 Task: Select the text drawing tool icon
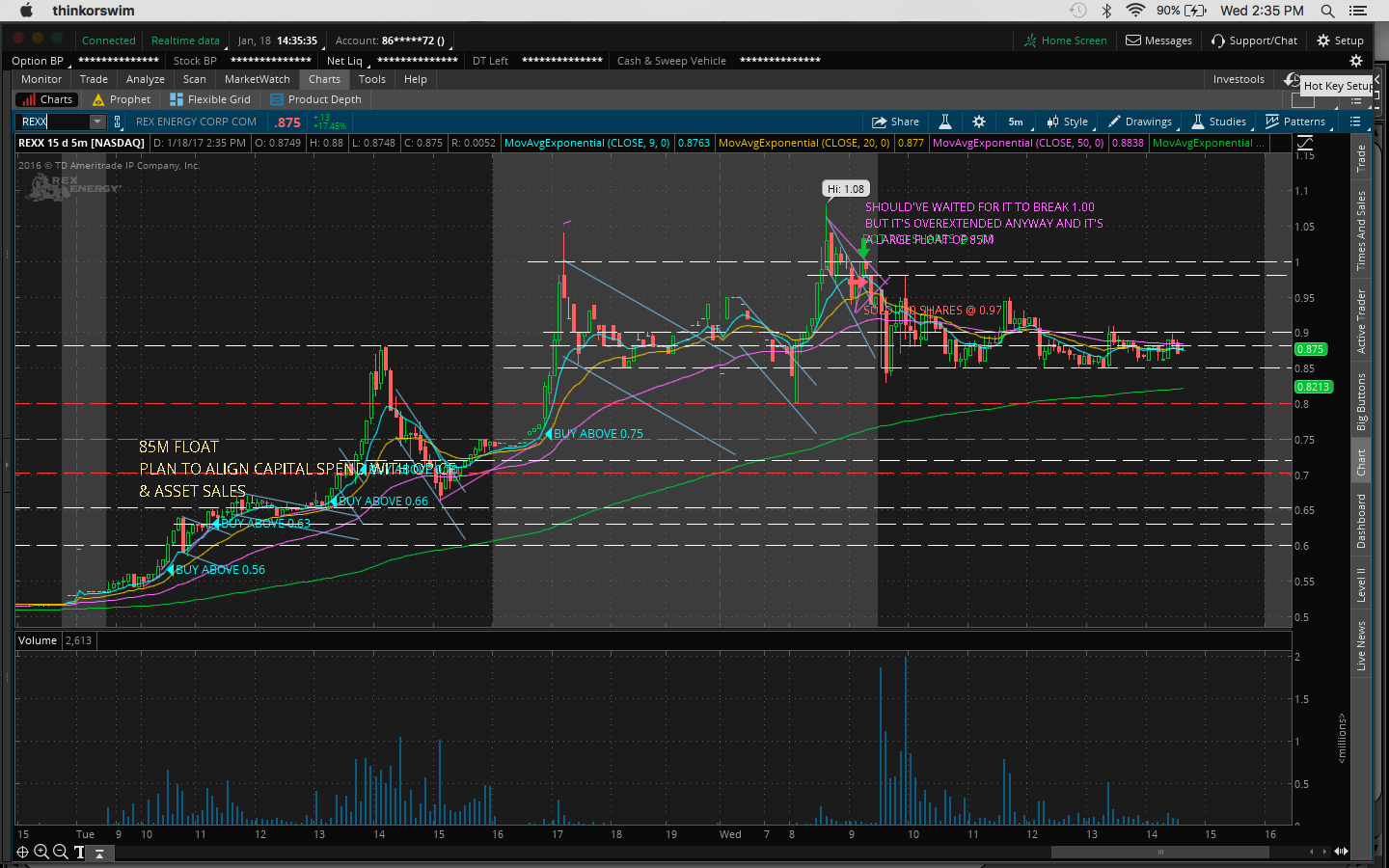coord(79,852)
